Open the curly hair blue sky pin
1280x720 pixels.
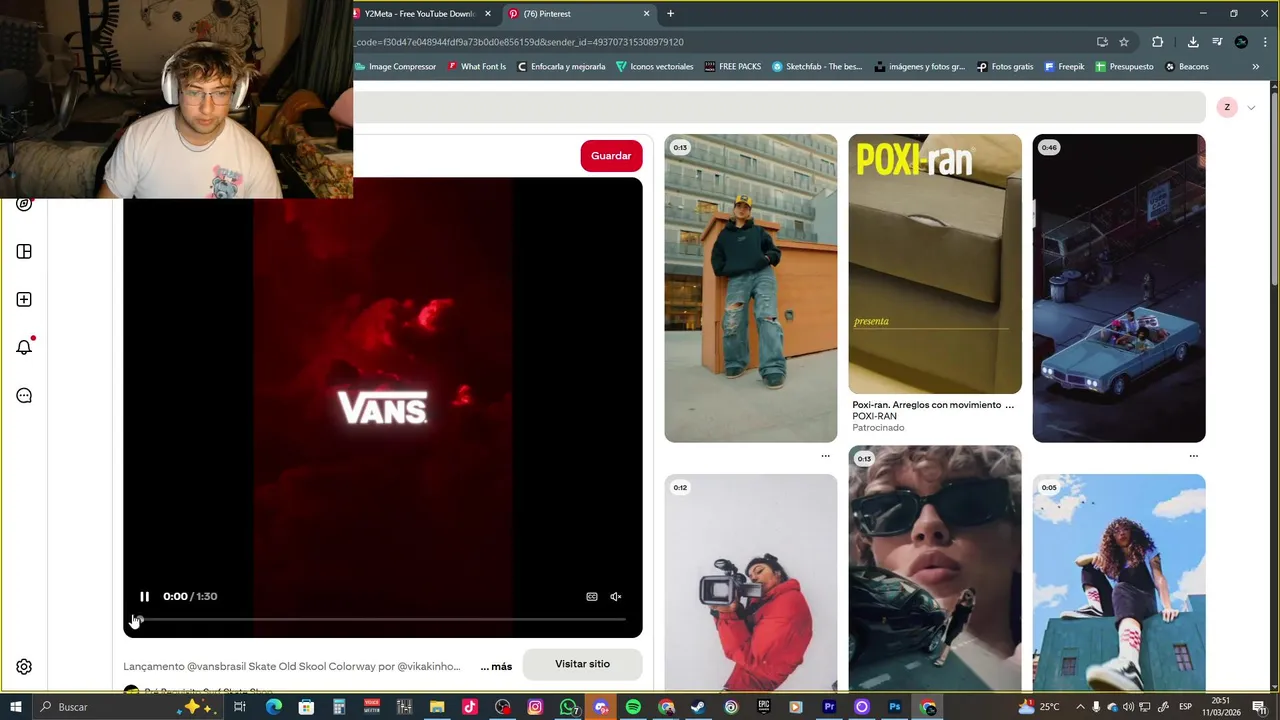[1119, 582]
